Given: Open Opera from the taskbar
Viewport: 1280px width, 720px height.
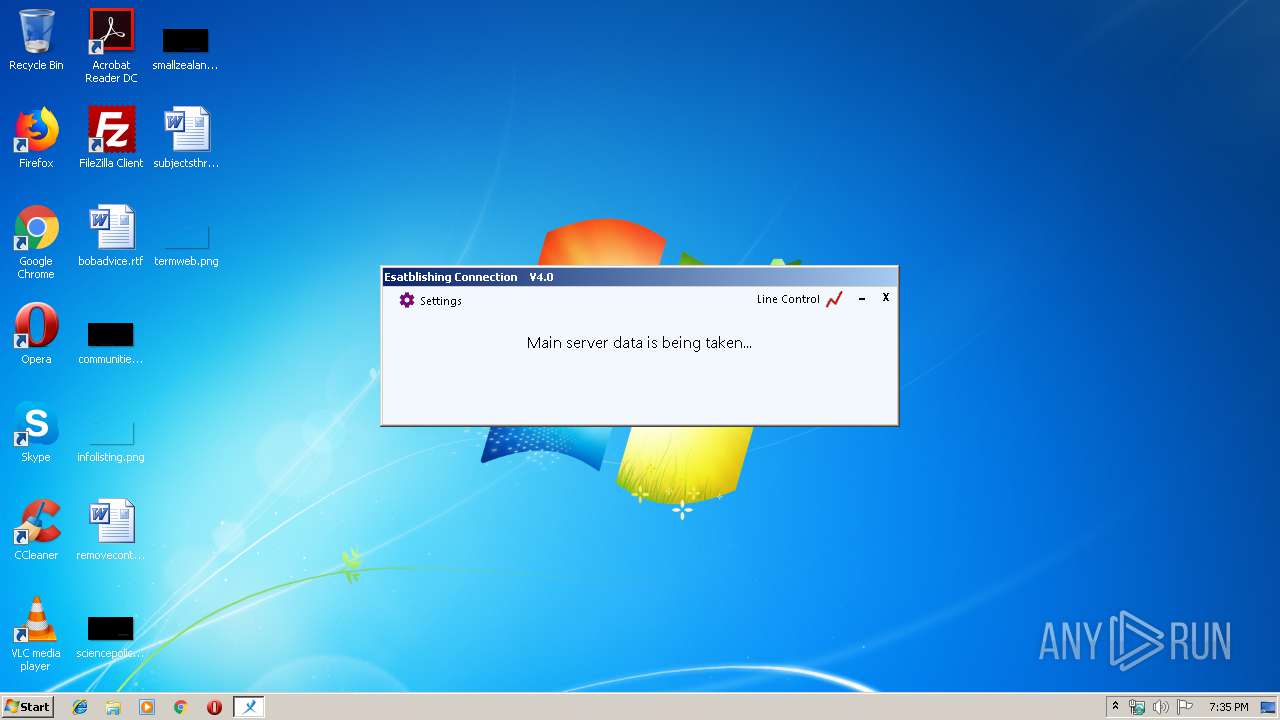Looking at the screenshot, I should [214, 707].
